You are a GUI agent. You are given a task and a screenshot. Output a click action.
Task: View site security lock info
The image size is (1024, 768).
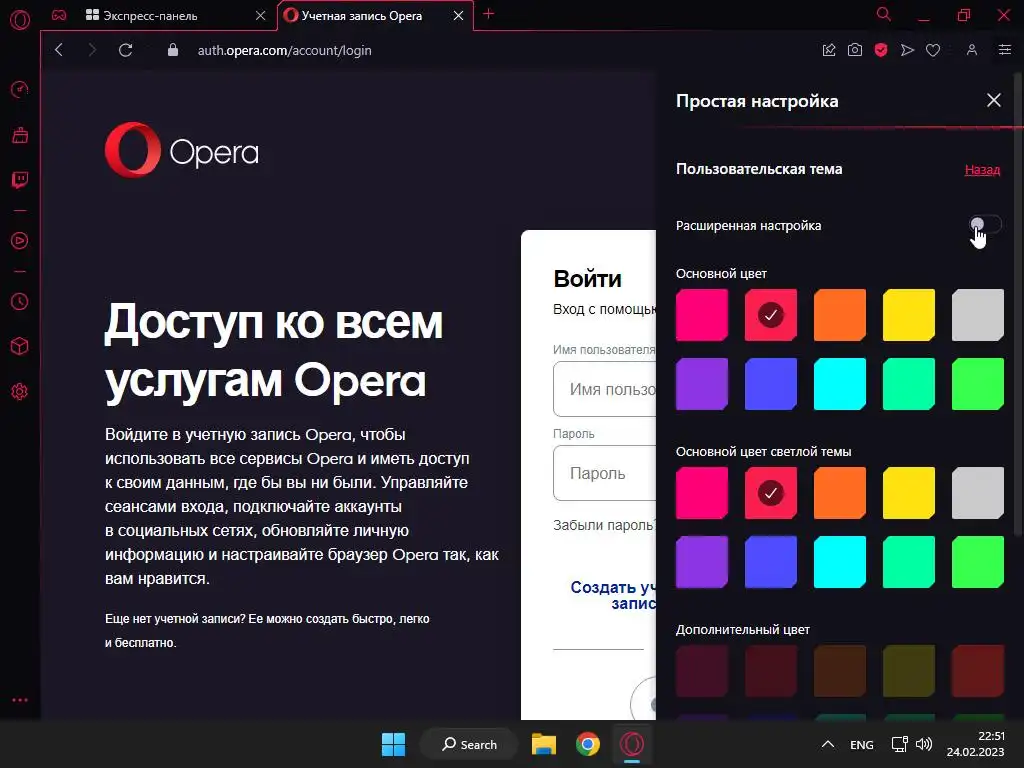pyautogui.click(x=173, y=50)
